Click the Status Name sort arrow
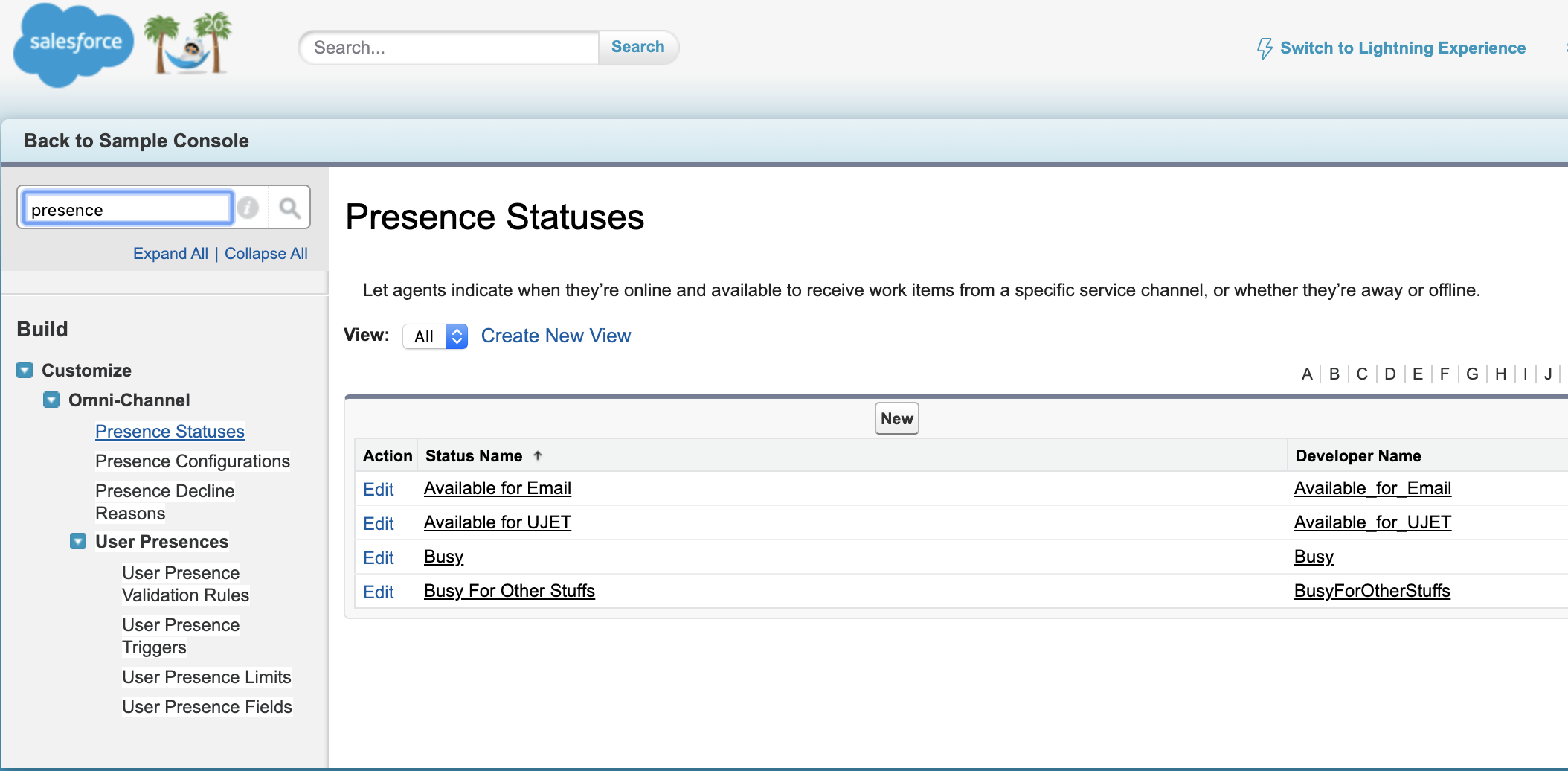Screen dimensions: 1568x771 tap(538, 456)
